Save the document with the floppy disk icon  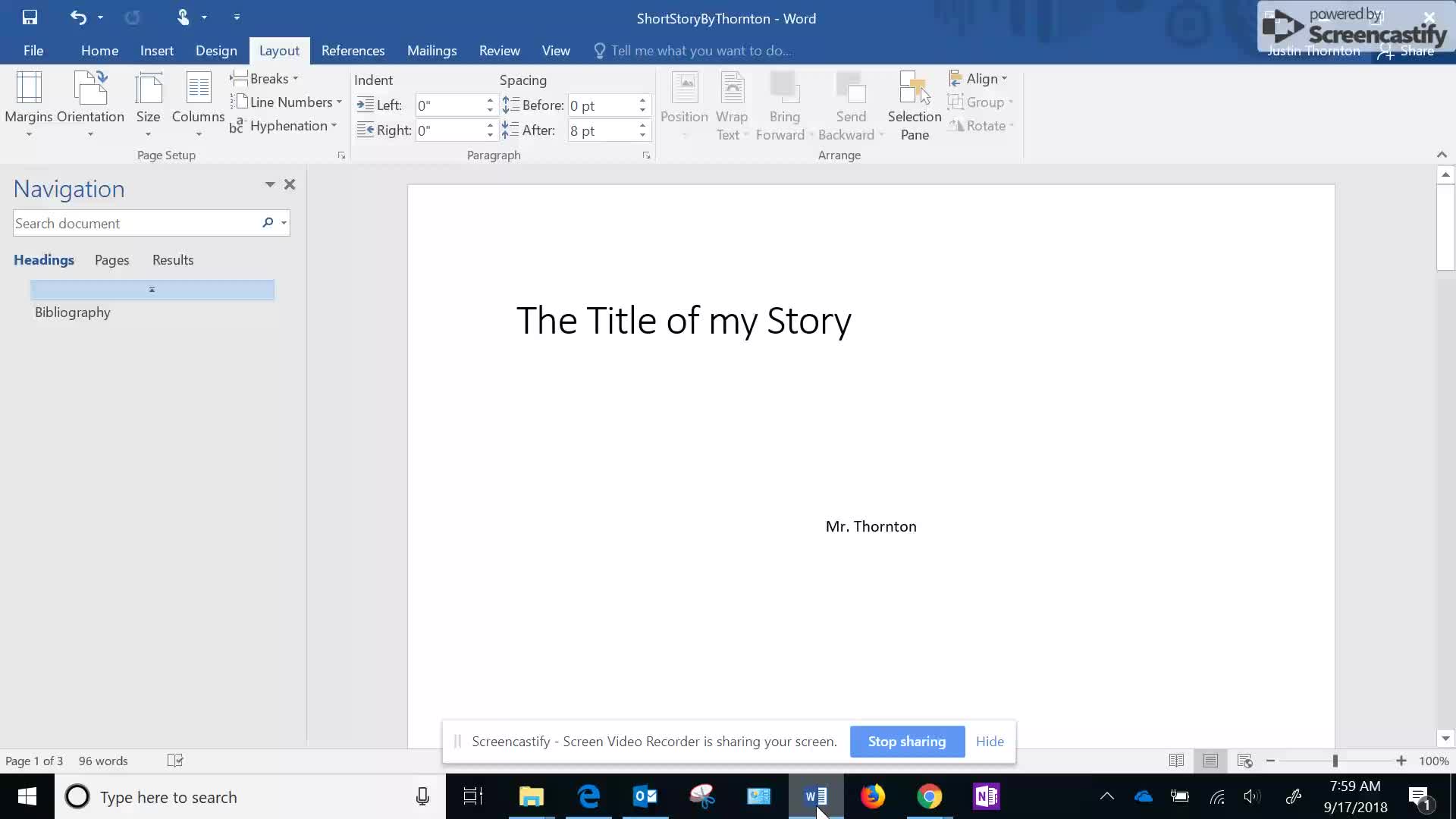[30, 17]
